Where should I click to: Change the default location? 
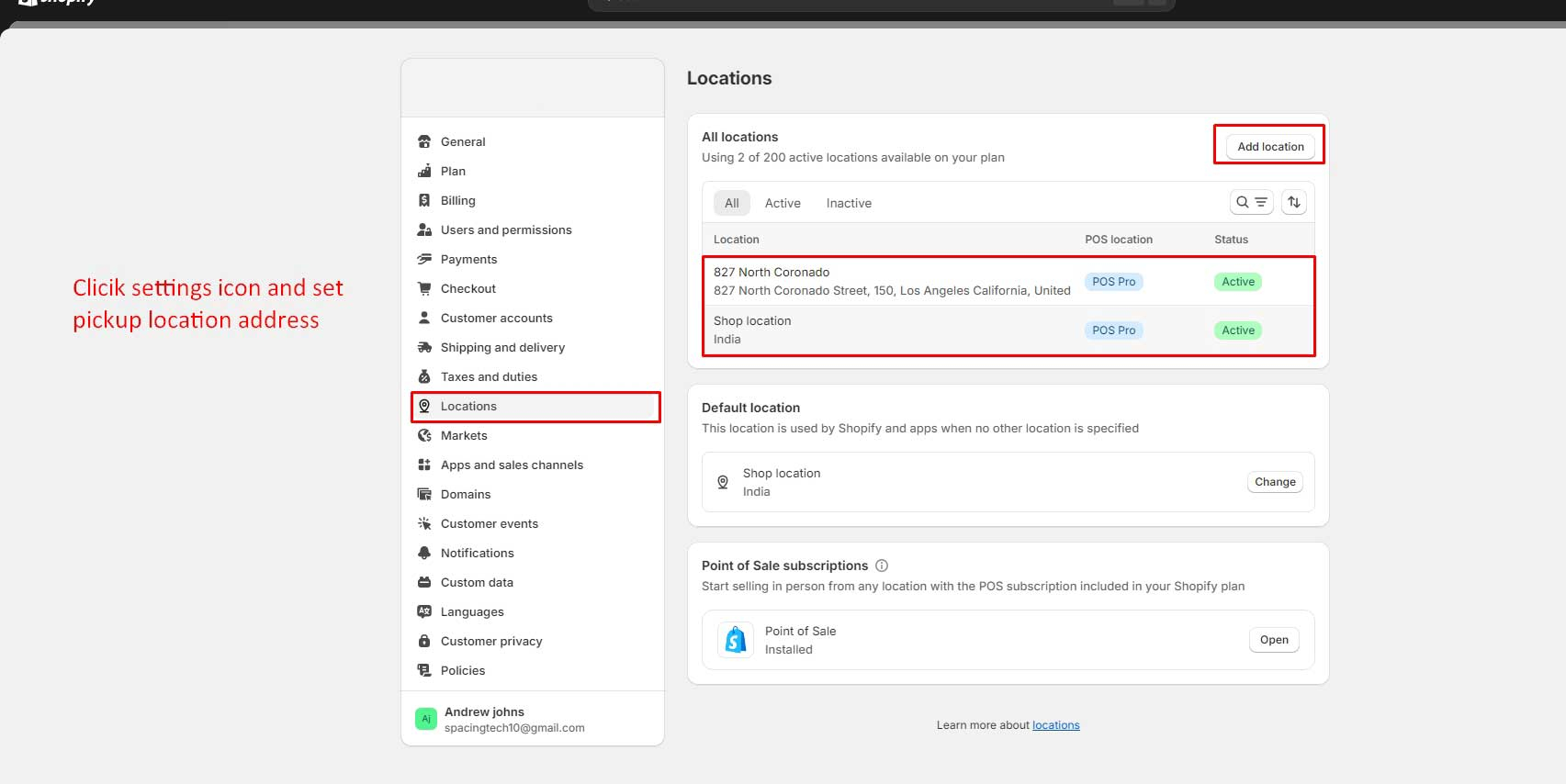click(1275, 482)
